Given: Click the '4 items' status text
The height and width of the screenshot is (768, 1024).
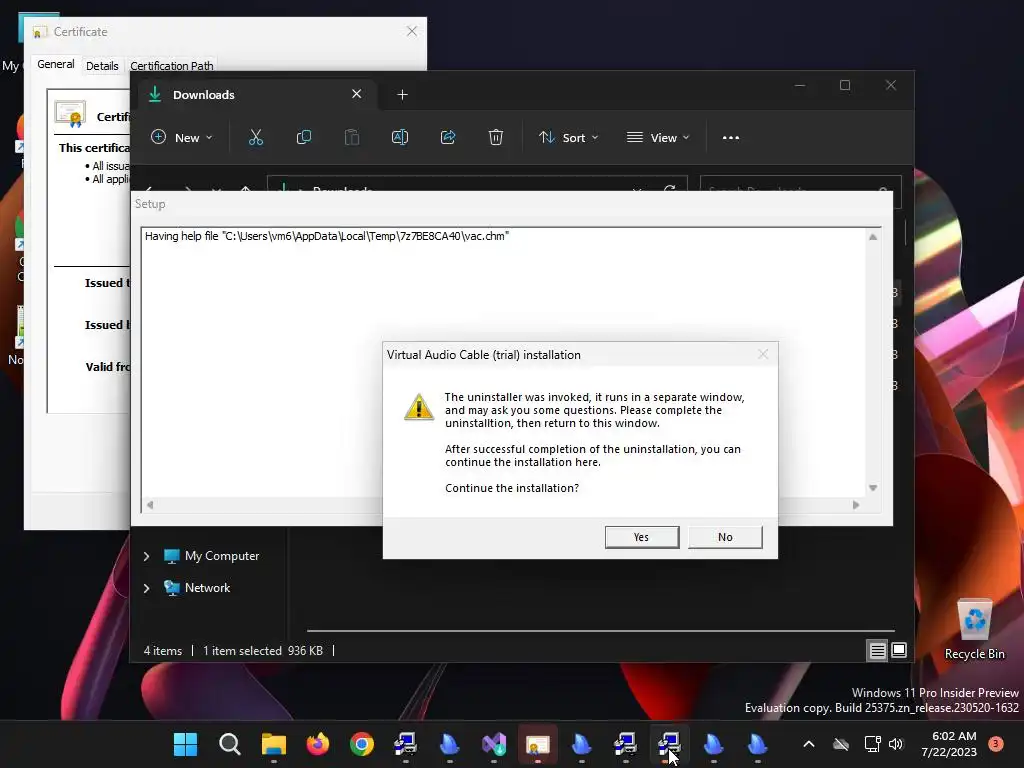Looking at the screenshot, I should click(163, 650).
